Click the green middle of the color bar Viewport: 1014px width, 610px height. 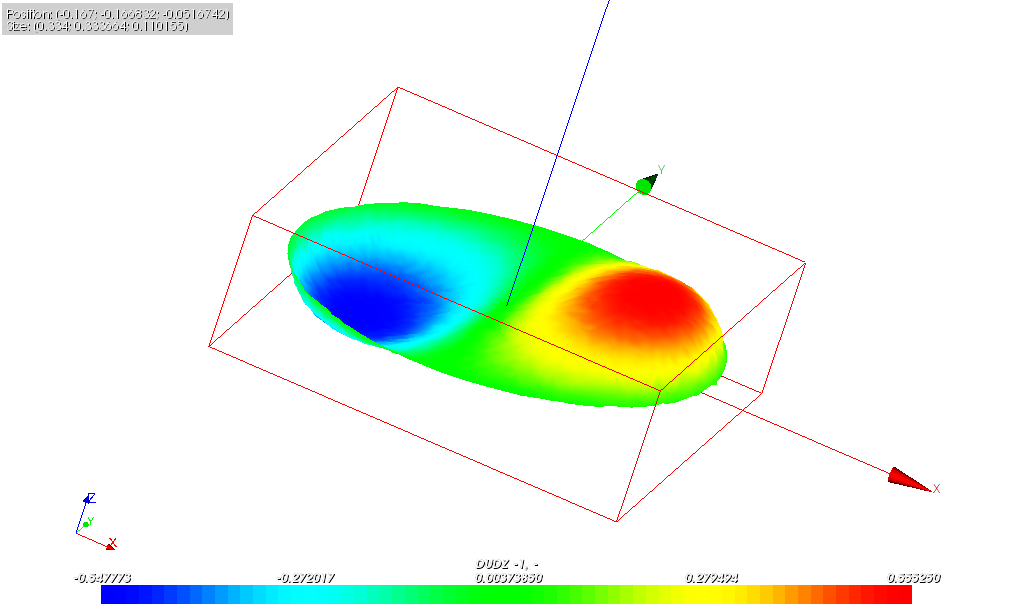[x=506, y=594]
